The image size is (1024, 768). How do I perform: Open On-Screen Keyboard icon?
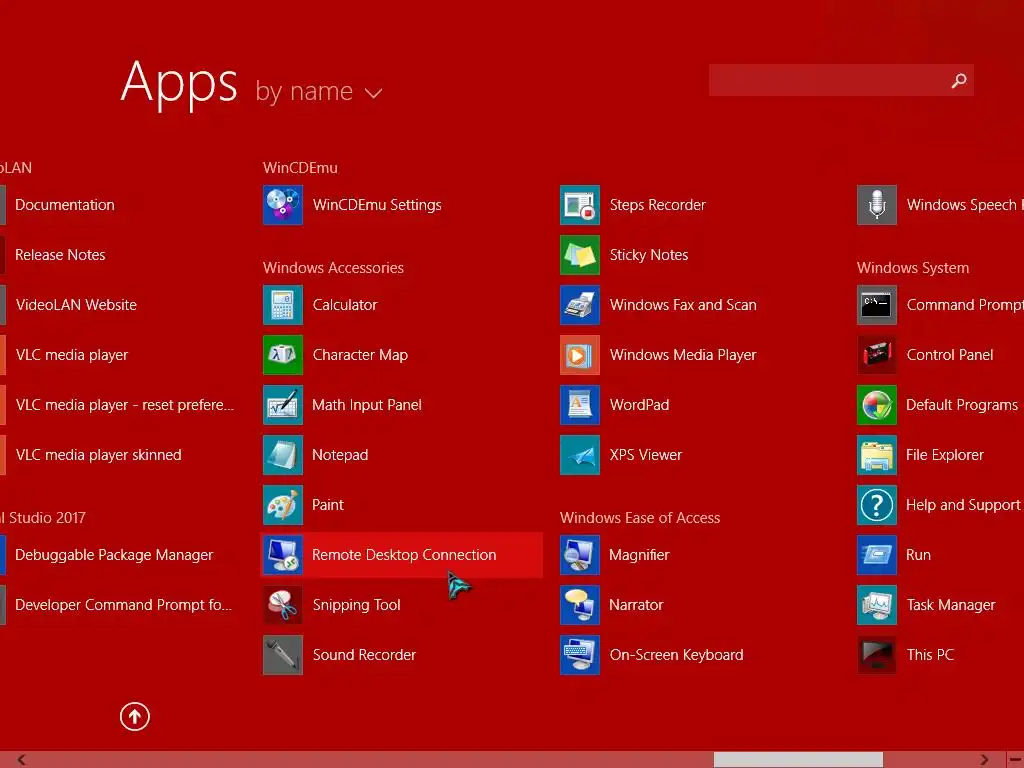(580, 655)
